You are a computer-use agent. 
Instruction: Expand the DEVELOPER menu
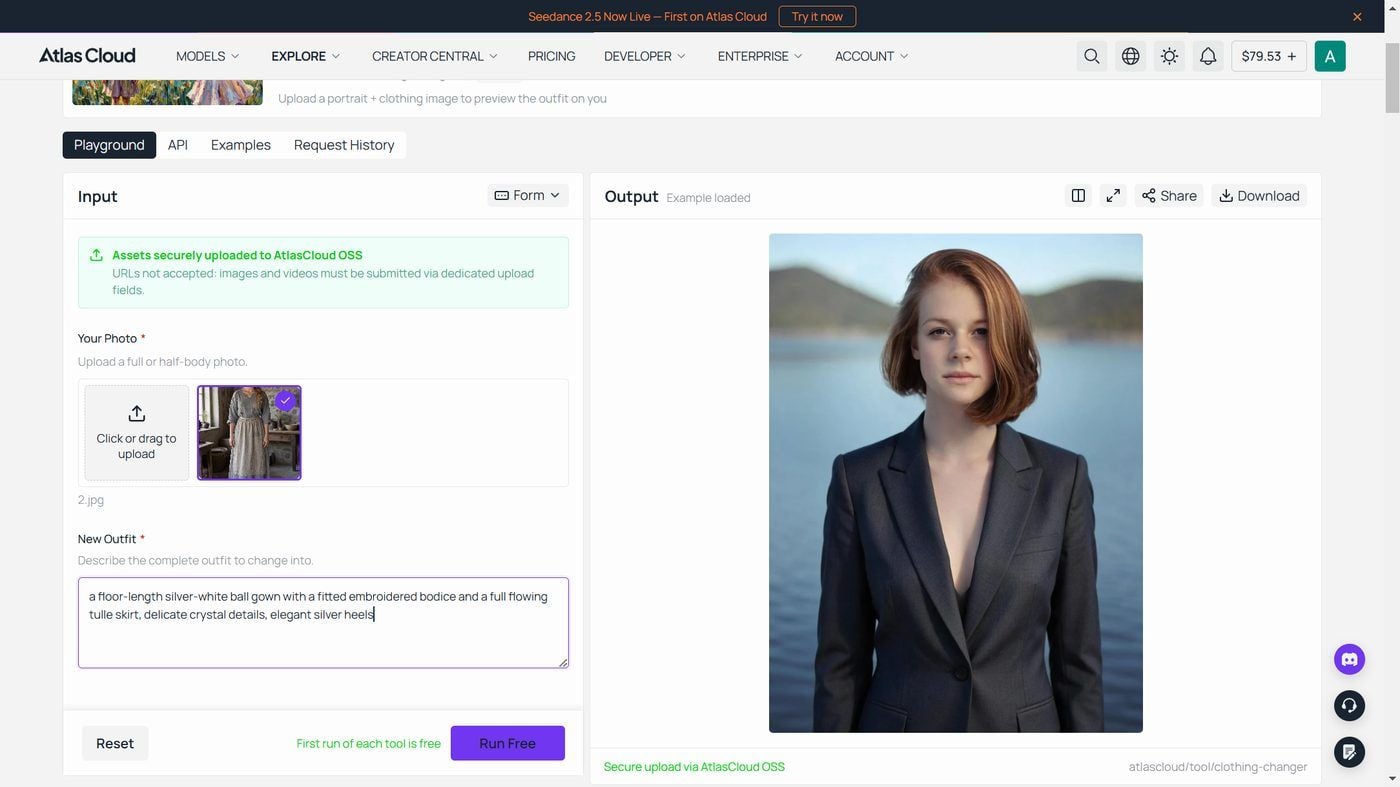point(644,56)
